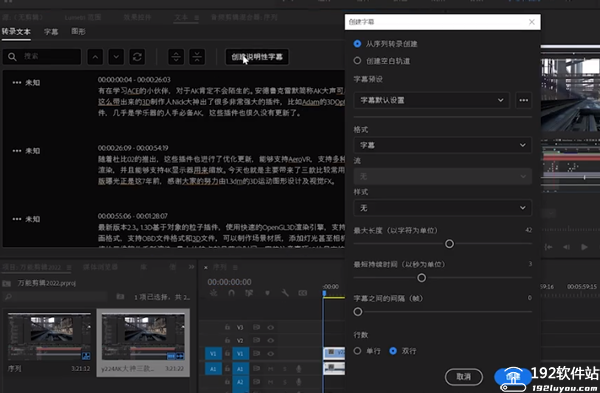Switch to the 字幕 tab
The width and height of the screenshot is (600, 393).
(x=51, y=32)
